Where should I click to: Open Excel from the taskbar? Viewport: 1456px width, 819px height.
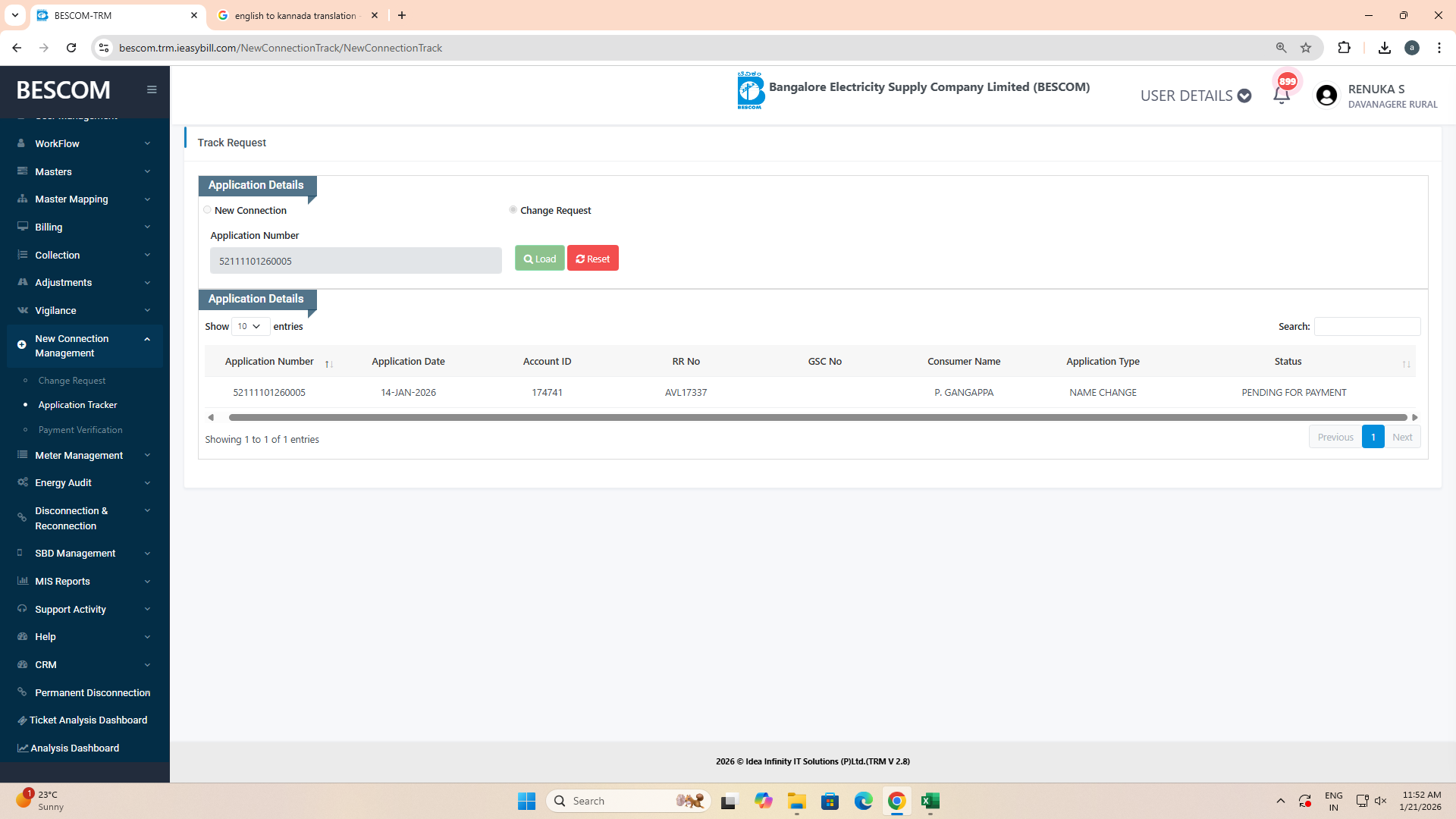point(930,801)
